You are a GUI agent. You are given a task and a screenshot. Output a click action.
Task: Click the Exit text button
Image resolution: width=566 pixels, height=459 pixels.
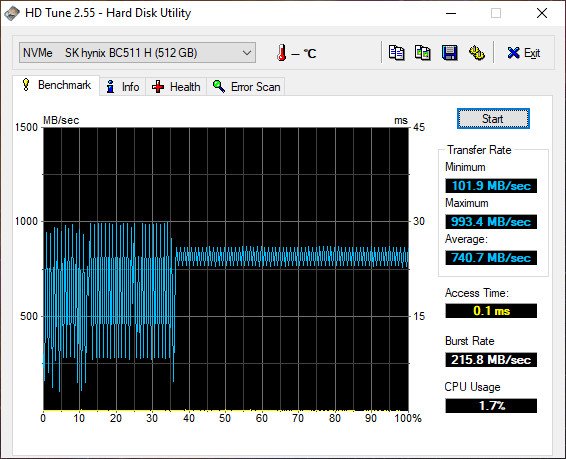point(532,53)
